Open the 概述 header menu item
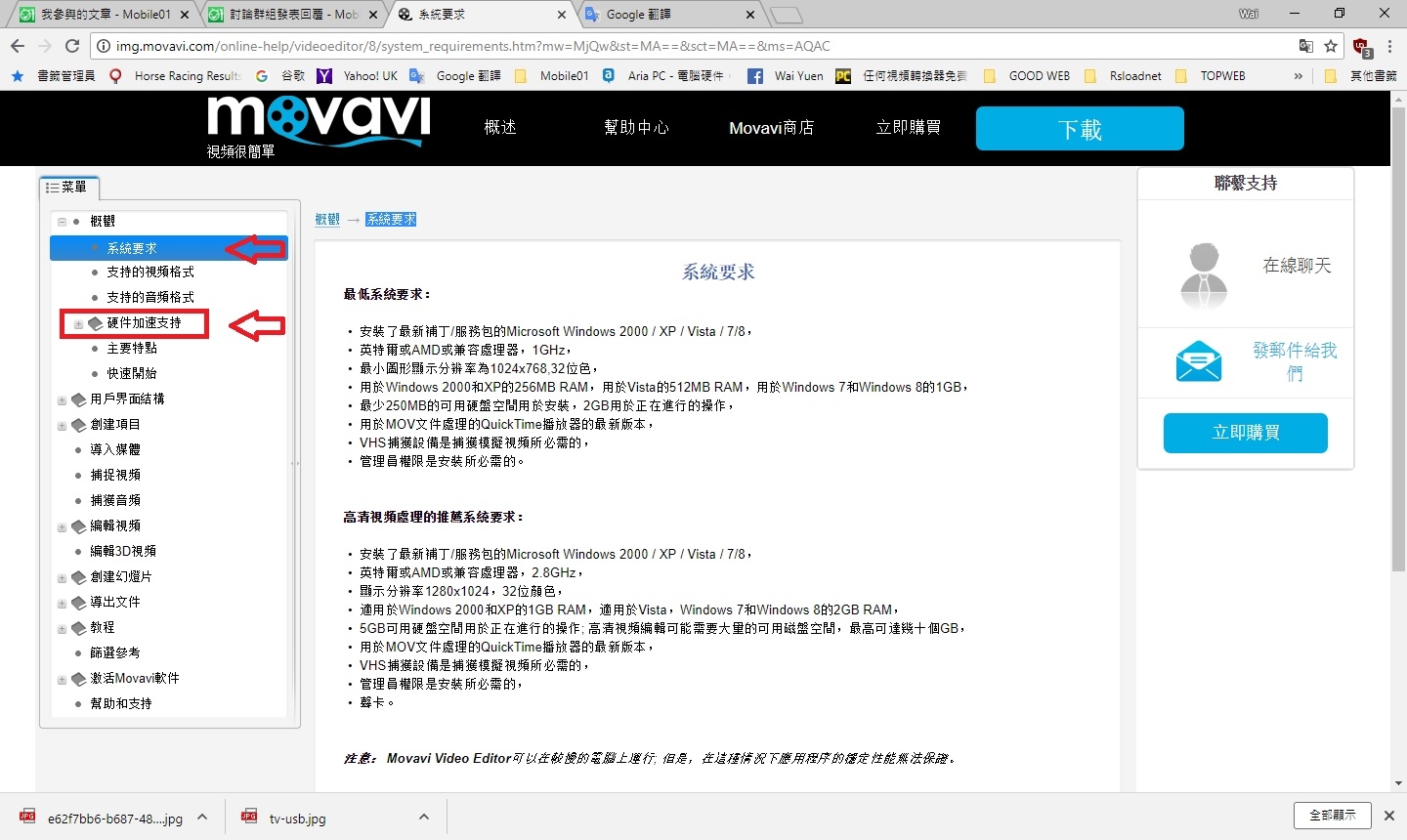 500,127
